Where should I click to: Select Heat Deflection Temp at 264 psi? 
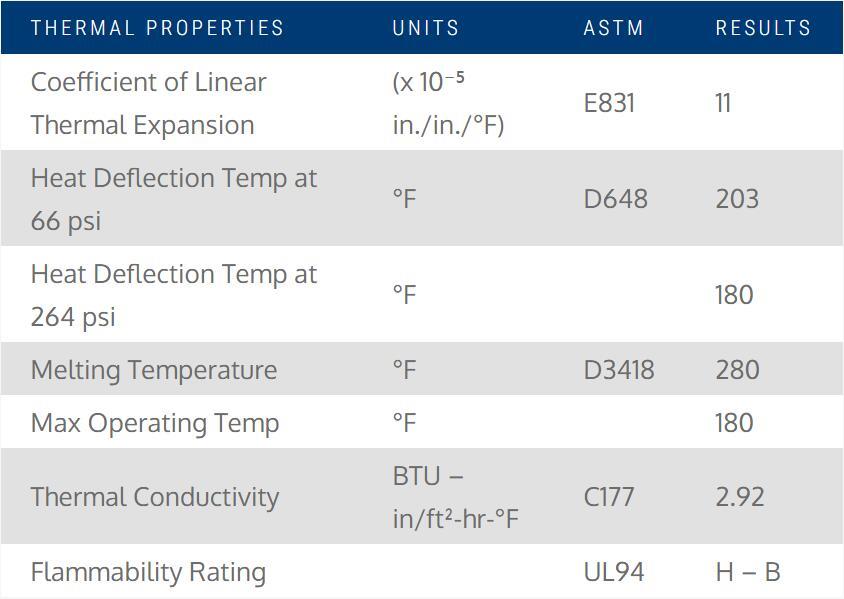coord(174,295)
